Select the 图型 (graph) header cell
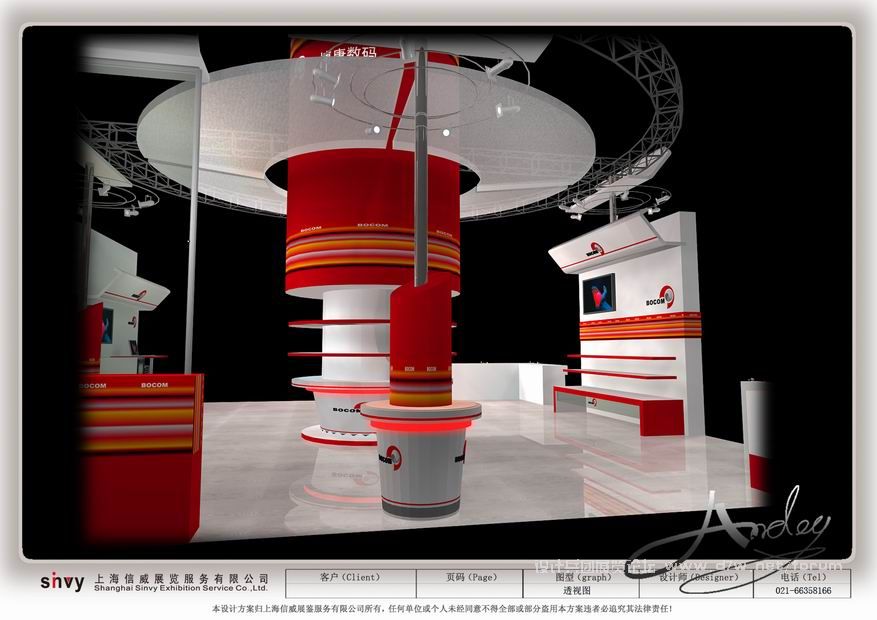The width and height of the screenshot is (877, 620). (x=581, y=577)
